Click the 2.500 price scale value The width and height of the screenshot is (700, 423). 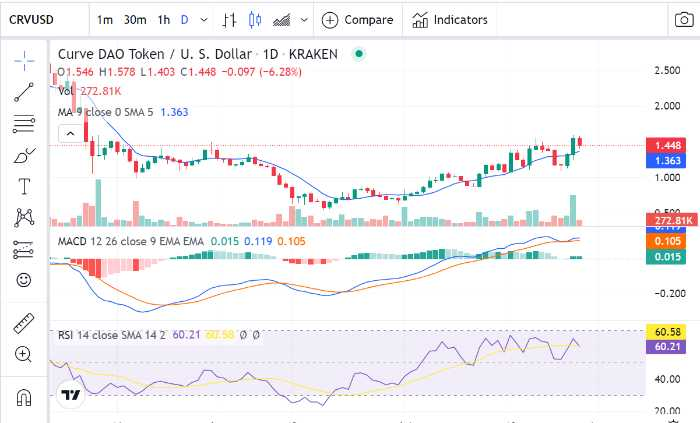(x=667, y=70)
